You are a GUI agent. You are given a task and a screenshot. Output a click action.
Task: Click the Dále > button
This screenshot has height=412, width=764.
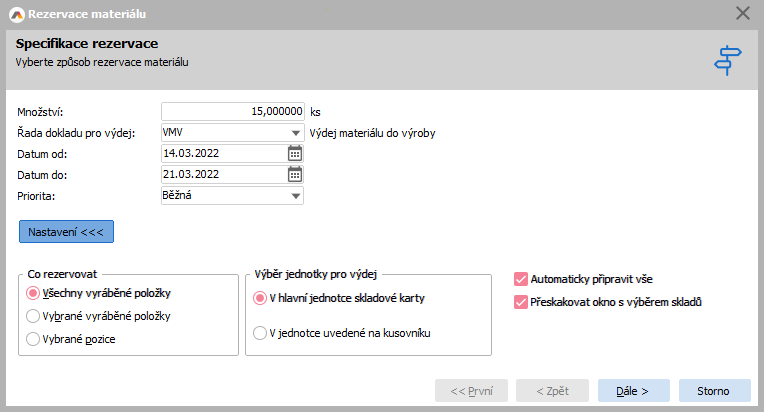pos(633,390)
